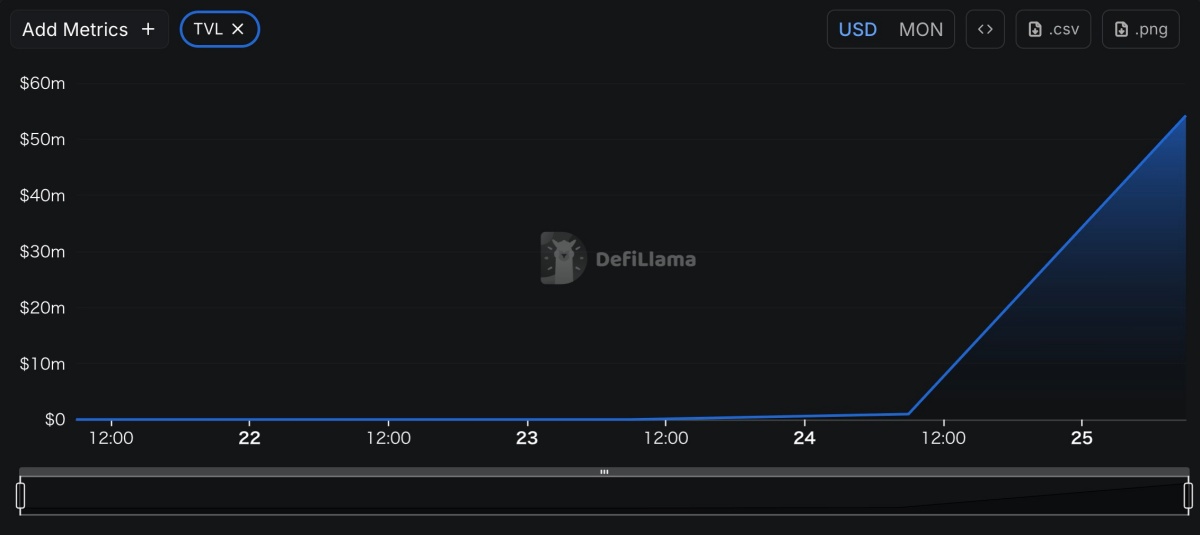Toggle the TVL metric chip
The height and width of the screenshot is (535, 1200).
point(208,29)
